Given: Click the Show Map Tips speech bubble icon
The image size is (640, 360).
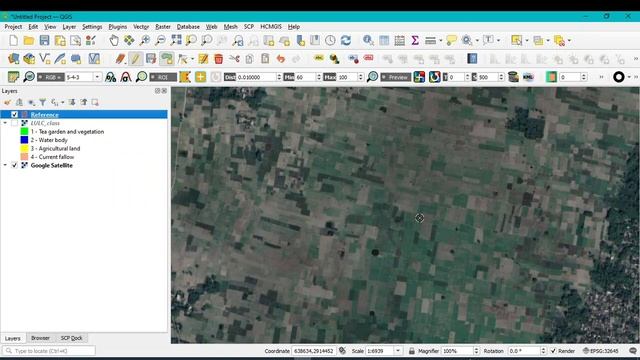Looking at the screenshot, I should tap(451, 40).
